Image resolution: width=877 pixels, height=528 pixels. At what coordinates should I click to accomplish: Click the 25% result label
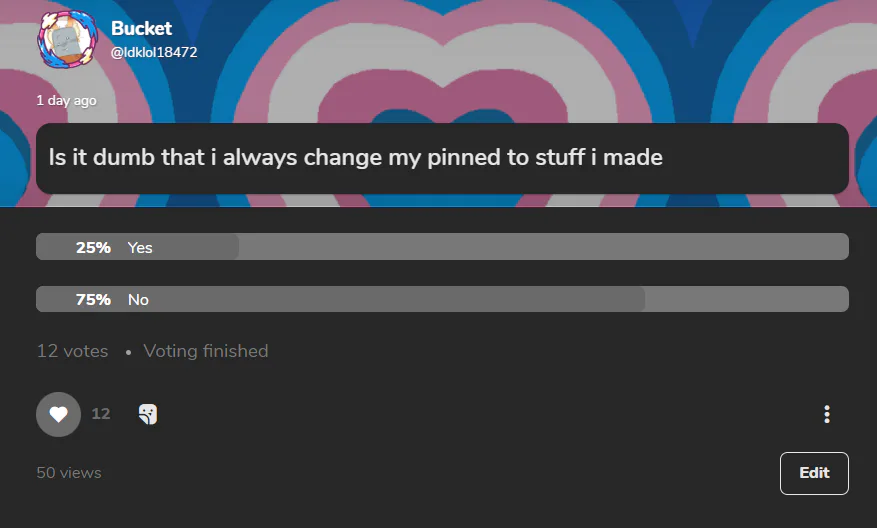pos(93,247)
